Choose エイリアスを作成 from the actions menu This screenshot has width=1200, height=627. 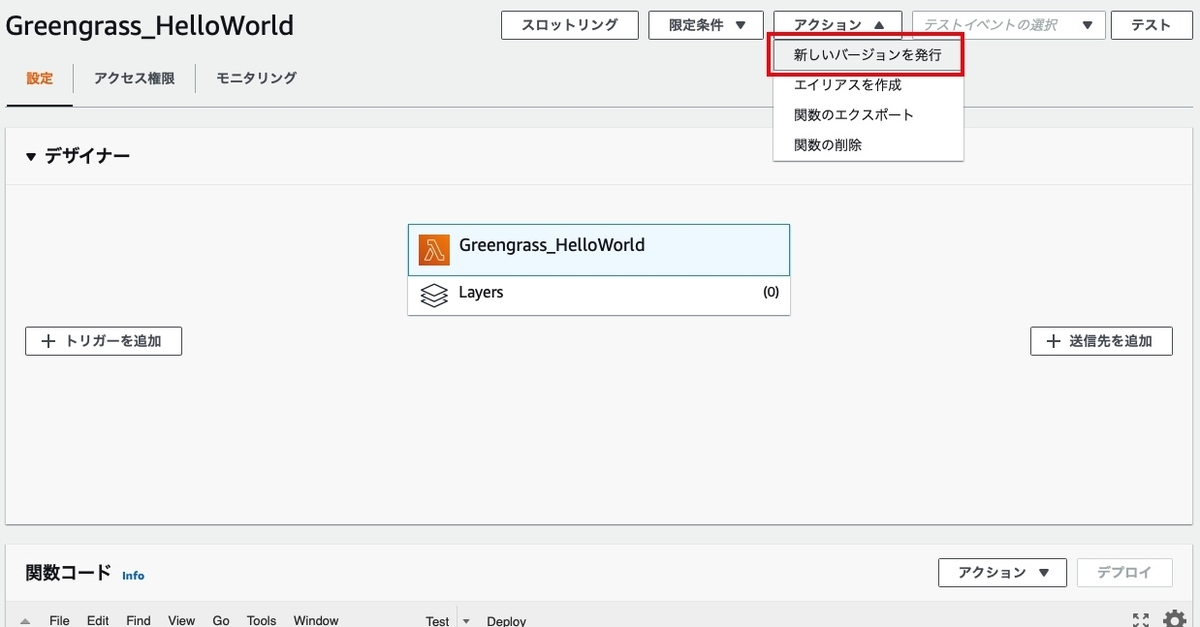tap(847, 85)
